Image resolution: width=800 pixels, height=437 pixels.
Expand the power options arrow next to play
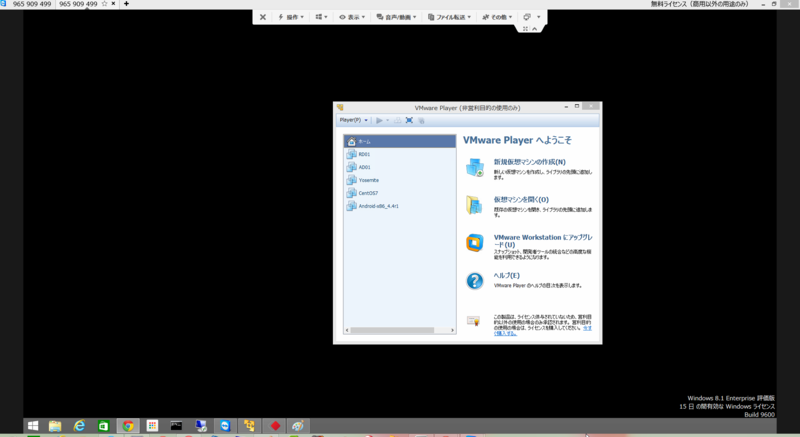pyautogui.click(x=387, y=120)
